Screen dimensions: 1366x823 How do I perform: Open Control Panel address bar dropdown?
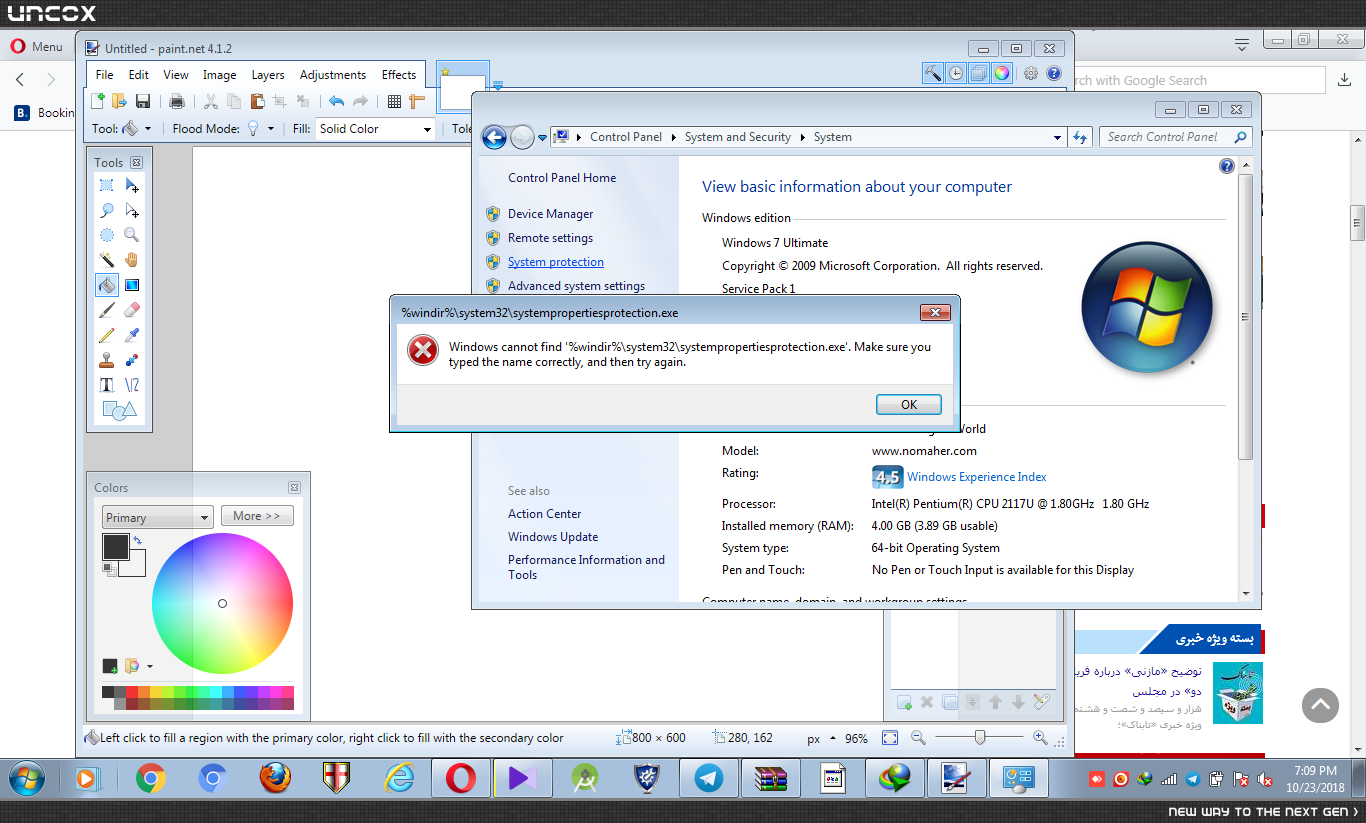1058,137
